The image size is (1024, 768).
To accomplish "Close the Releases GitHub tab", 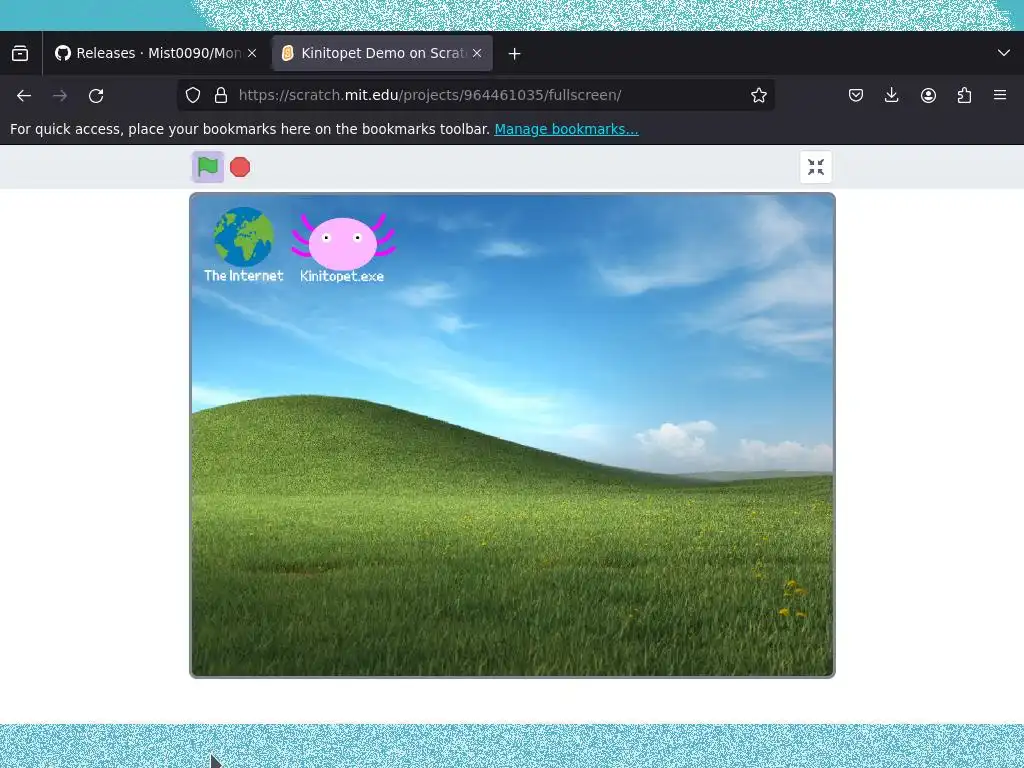I will tap(252, 53).
